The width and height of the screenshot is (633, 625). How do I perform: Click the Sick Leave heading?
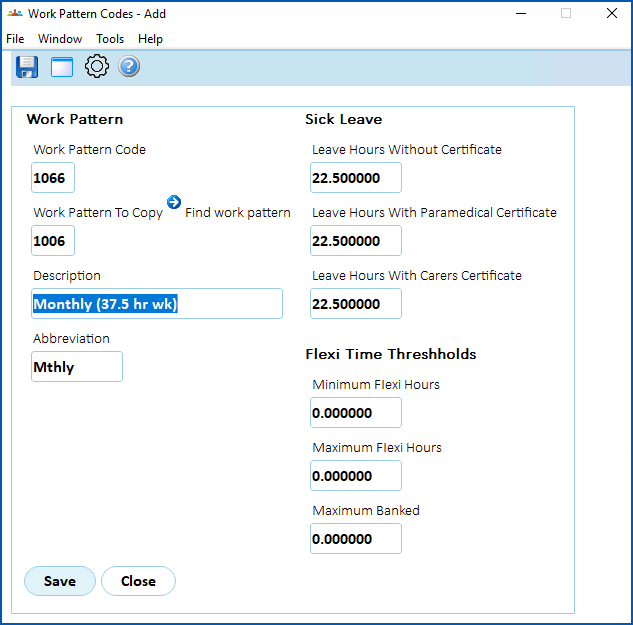(344, 119)
